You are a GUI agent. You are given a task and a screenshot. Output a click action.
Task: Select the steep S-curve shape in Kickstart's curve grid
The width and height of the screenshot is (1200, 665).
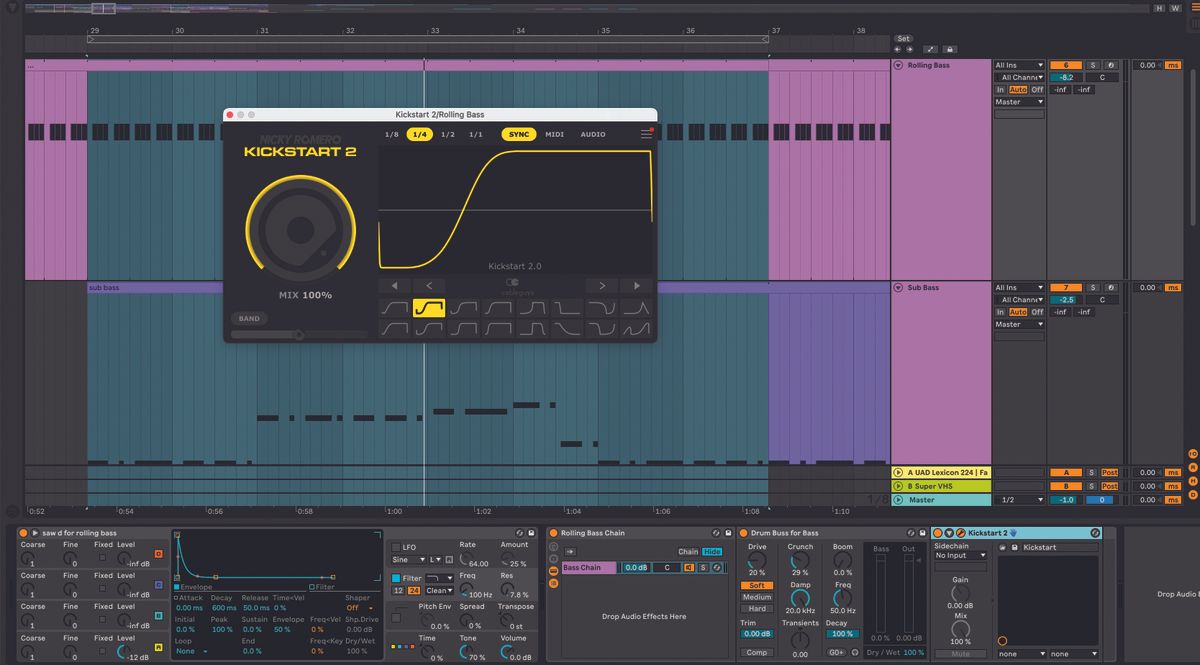(x=429, y=307)
